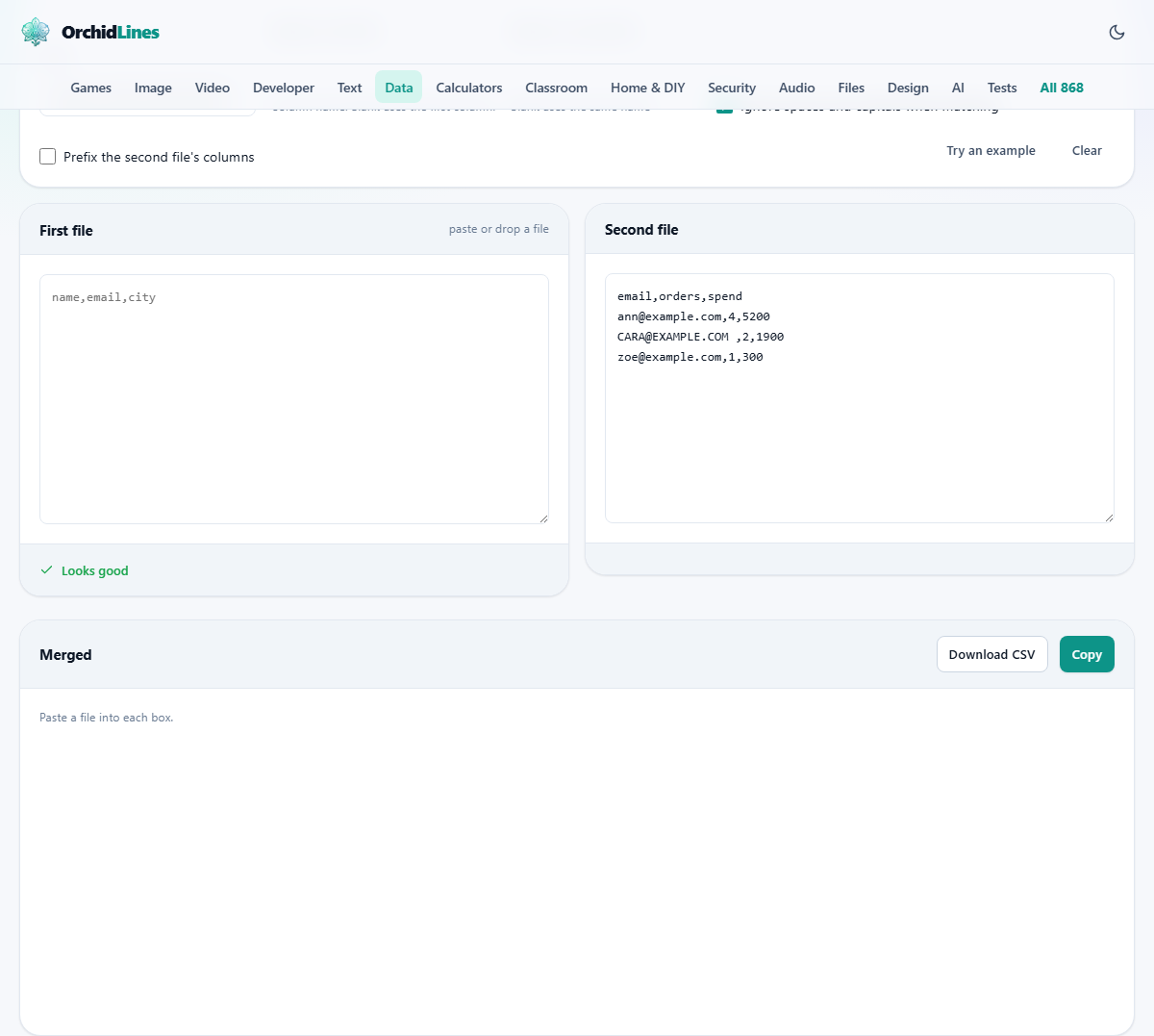Viewport: 1154px width, 1036px height.
Task: Select the Data category tab
Action: [399, 88]
